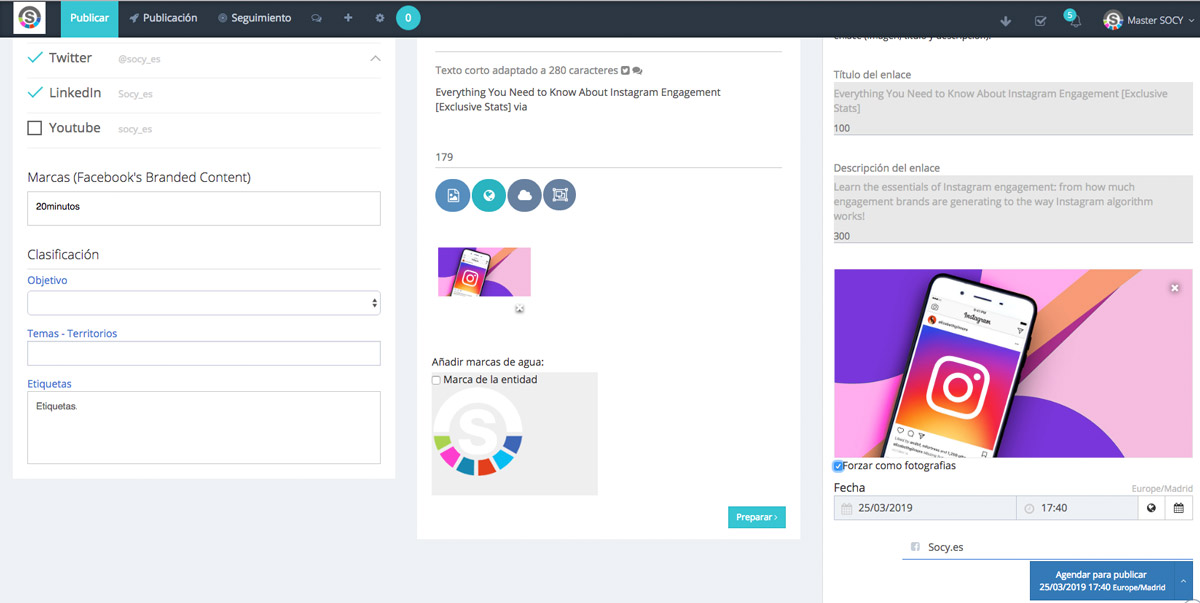Click the teal globe link round button

[489, 195]
